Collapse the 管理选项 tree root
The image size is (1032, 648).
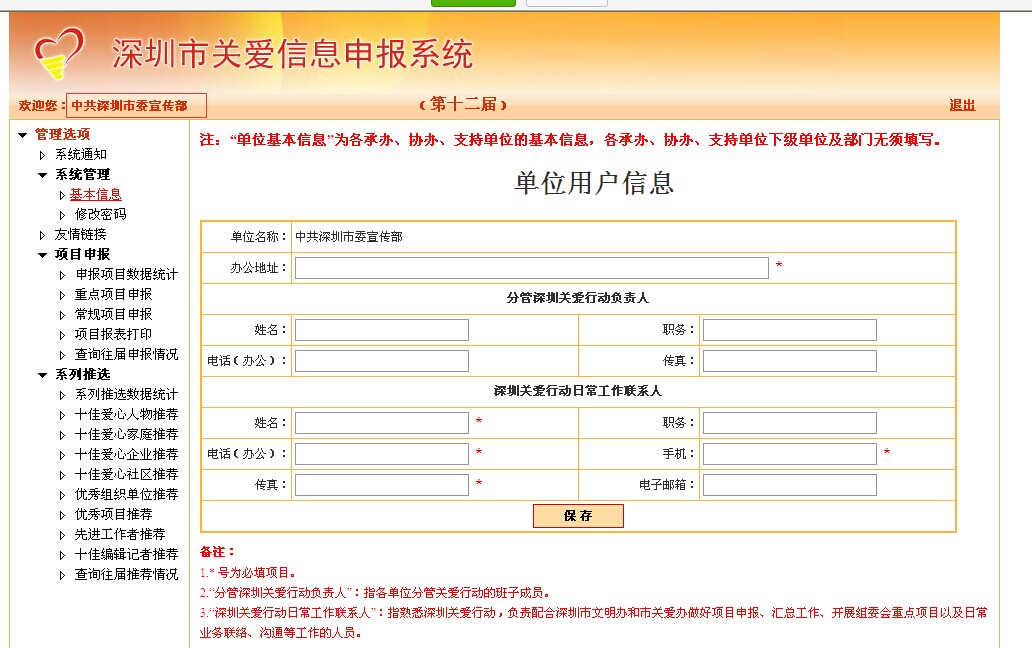click(22, 135)
